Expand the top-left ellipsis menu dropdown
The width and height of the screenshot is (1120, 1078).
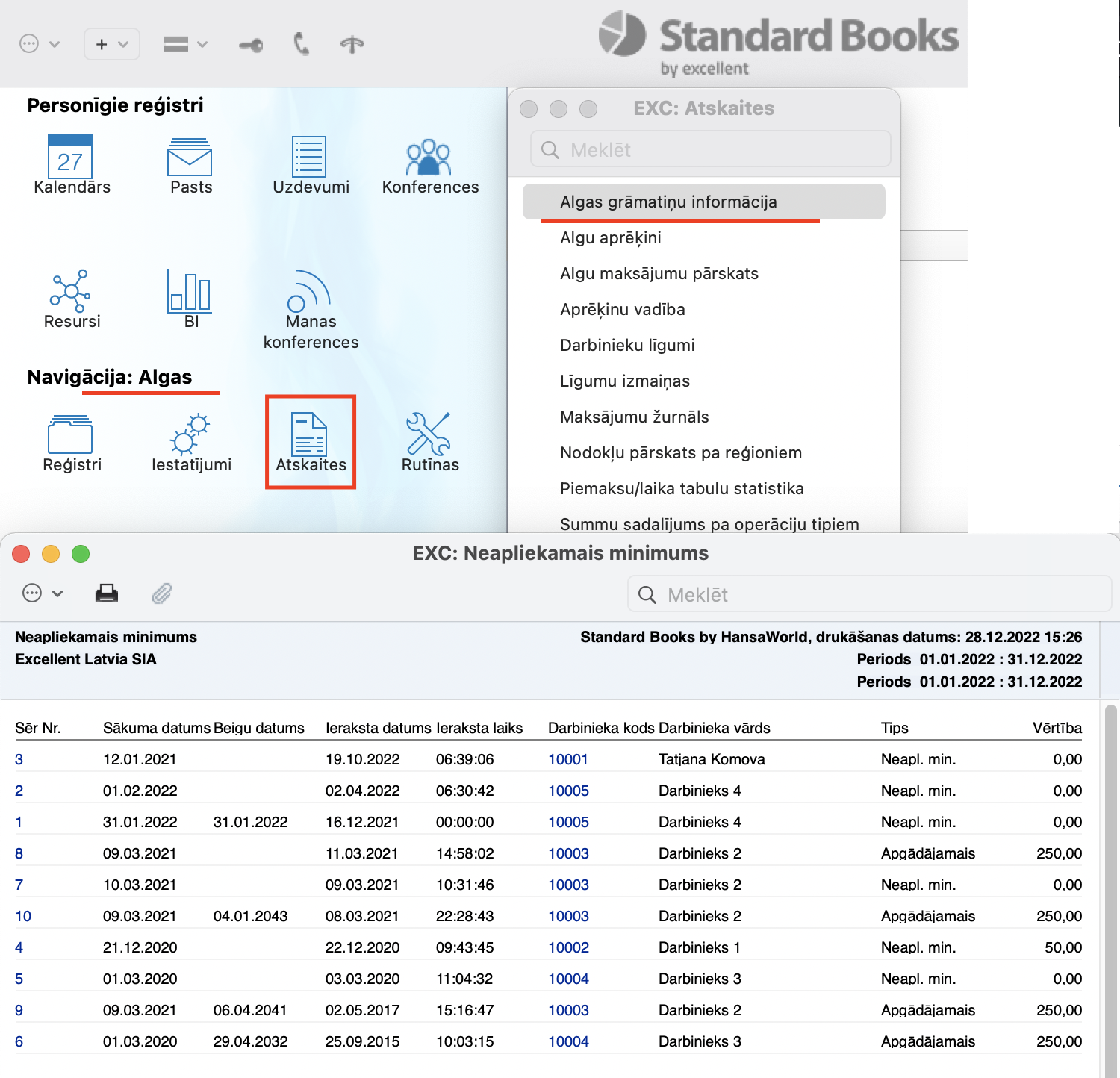(39, 44)
